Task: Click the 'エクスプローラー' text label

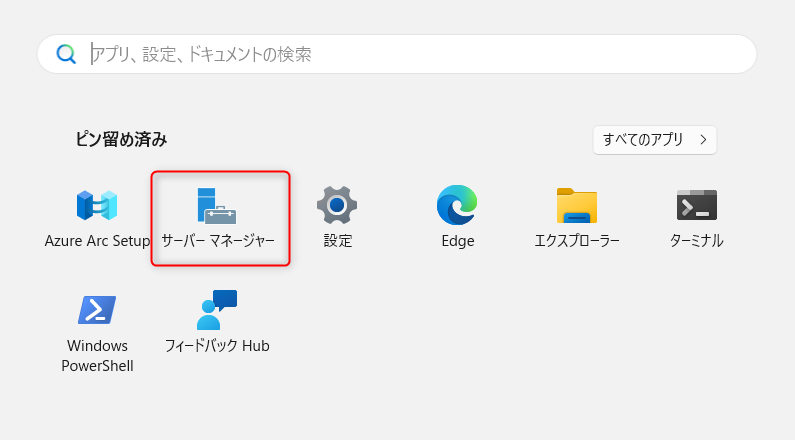Action: [x=577, y=241]
